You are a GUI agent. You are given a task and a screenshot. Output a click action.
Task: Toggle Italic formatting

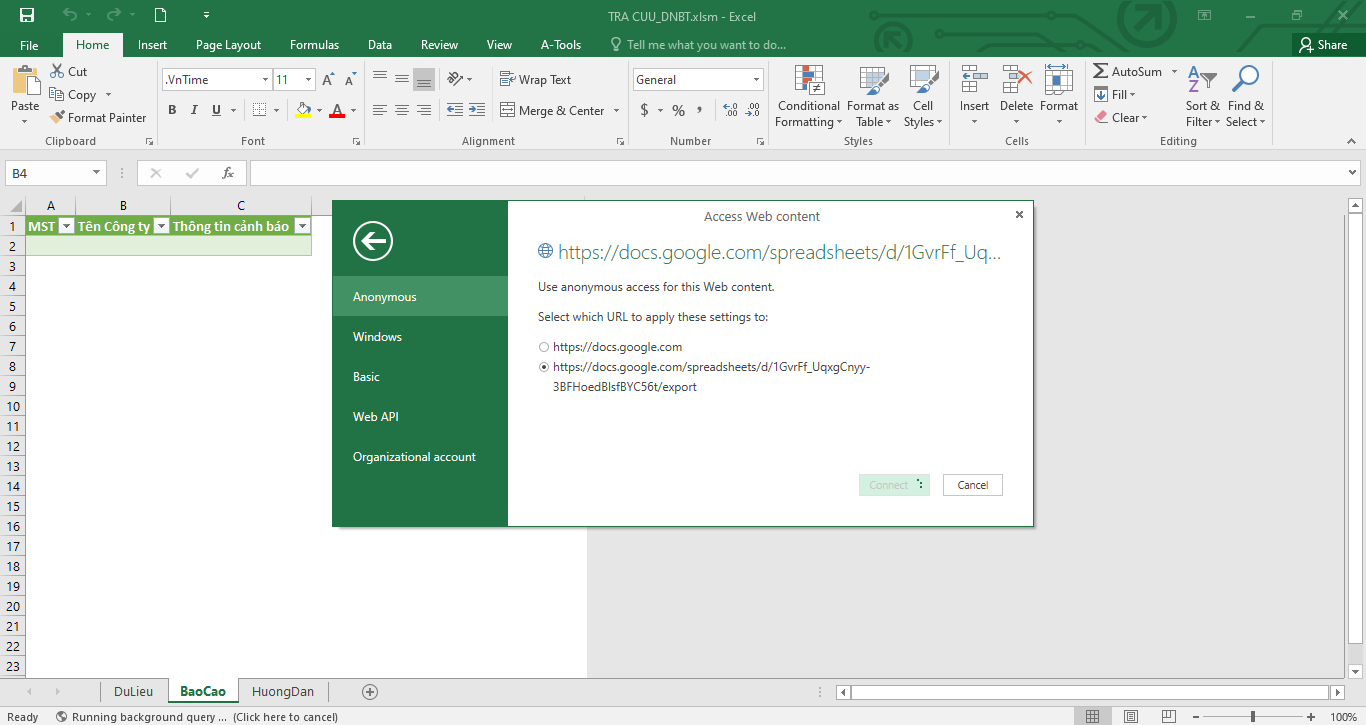coord(194,110)
